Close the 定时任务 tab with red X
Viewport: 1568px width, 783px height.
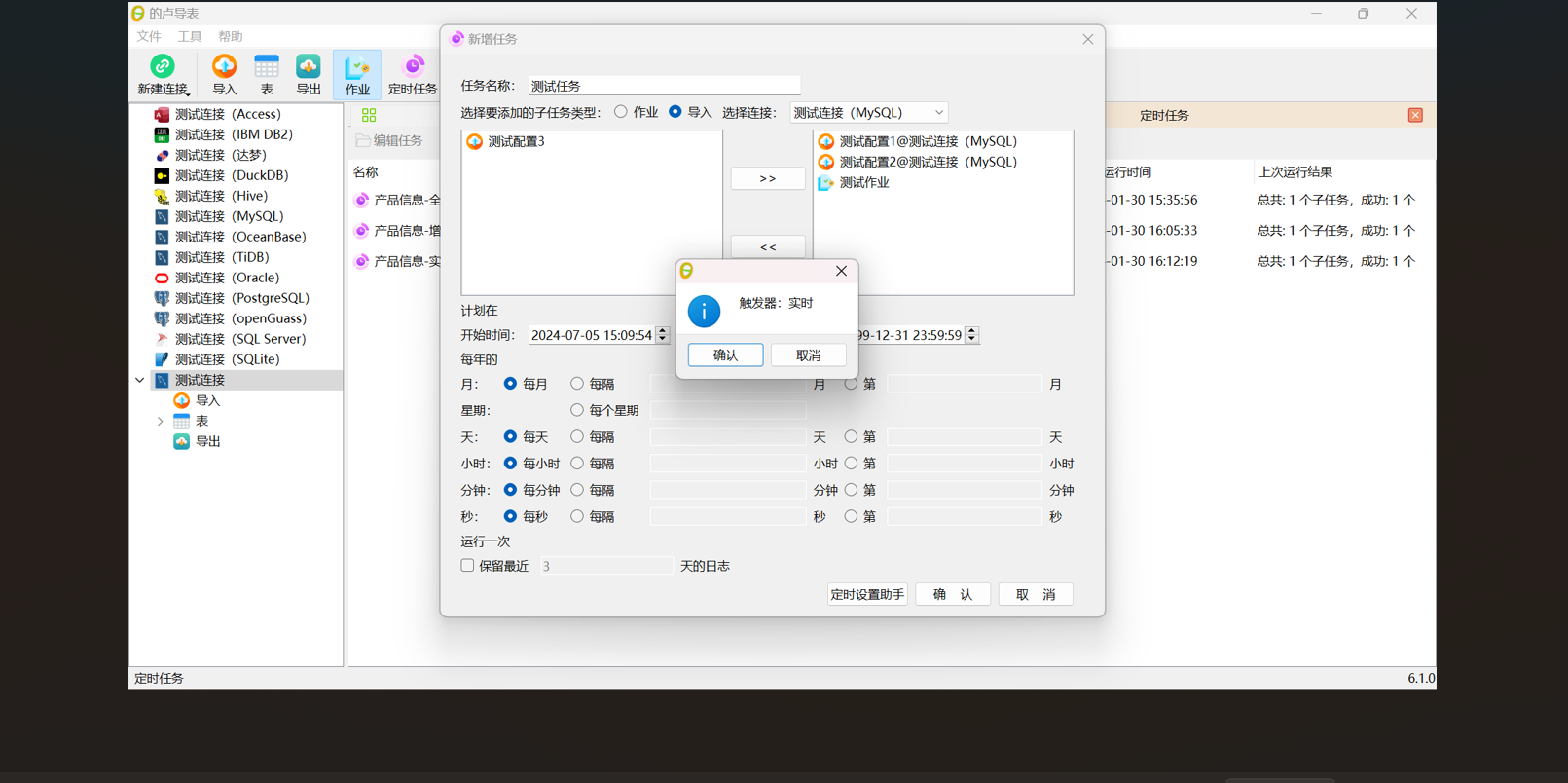coord(1415,115)
